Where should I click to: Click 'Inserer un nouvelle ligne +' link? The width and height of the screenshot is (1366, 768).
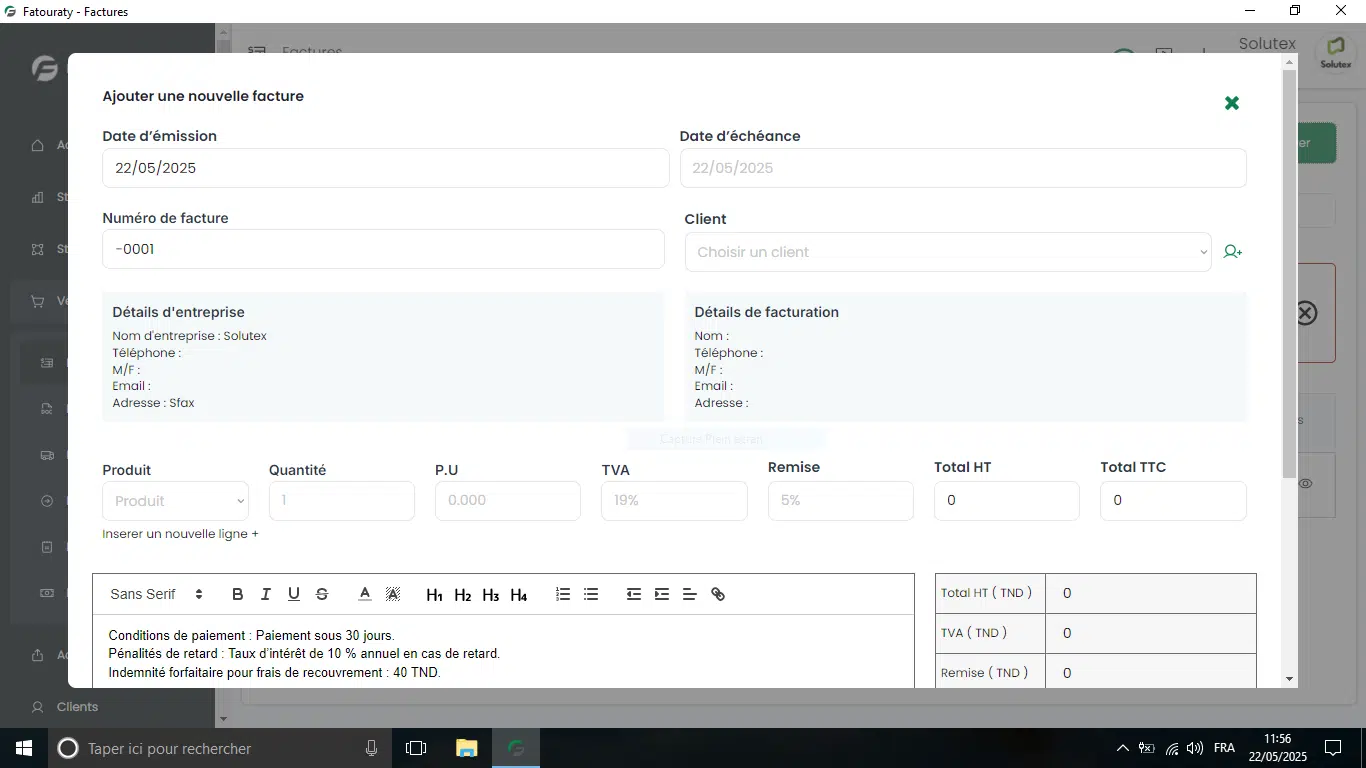[180, 534]
